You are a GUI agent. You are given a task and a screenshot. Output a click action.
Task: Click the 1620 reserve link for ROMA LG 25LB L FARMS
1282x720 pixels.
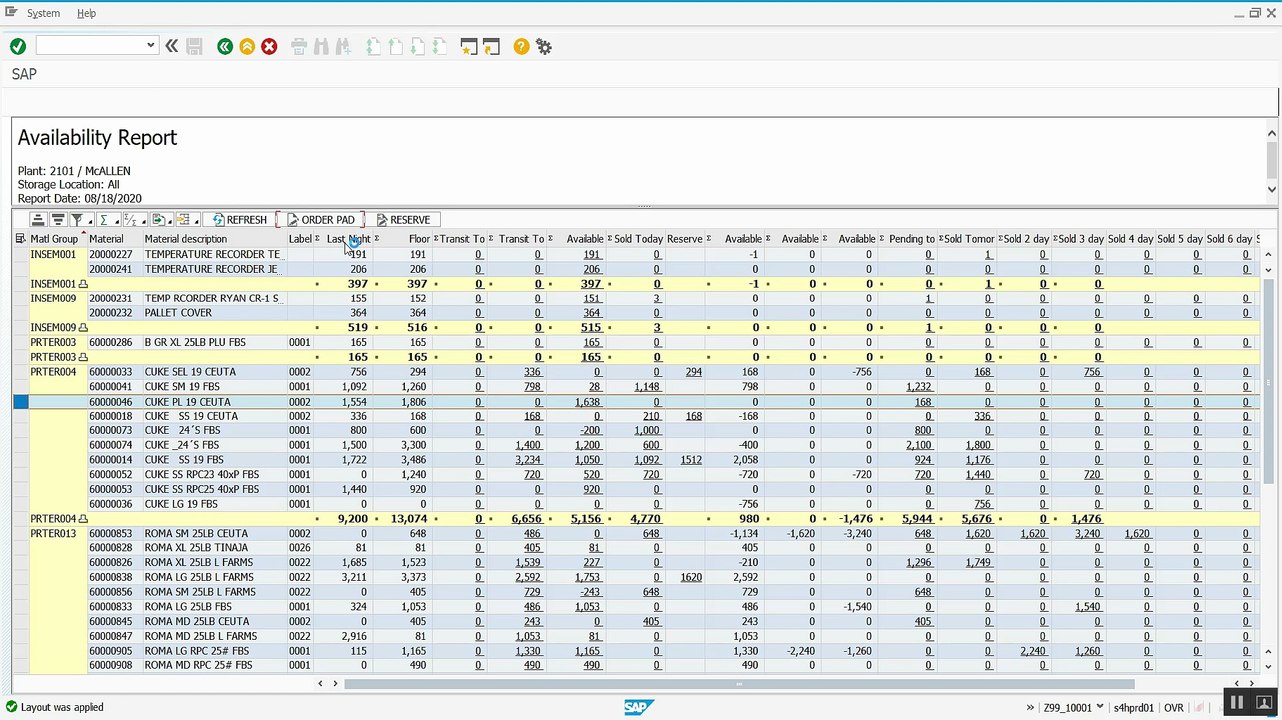[690, 577]
